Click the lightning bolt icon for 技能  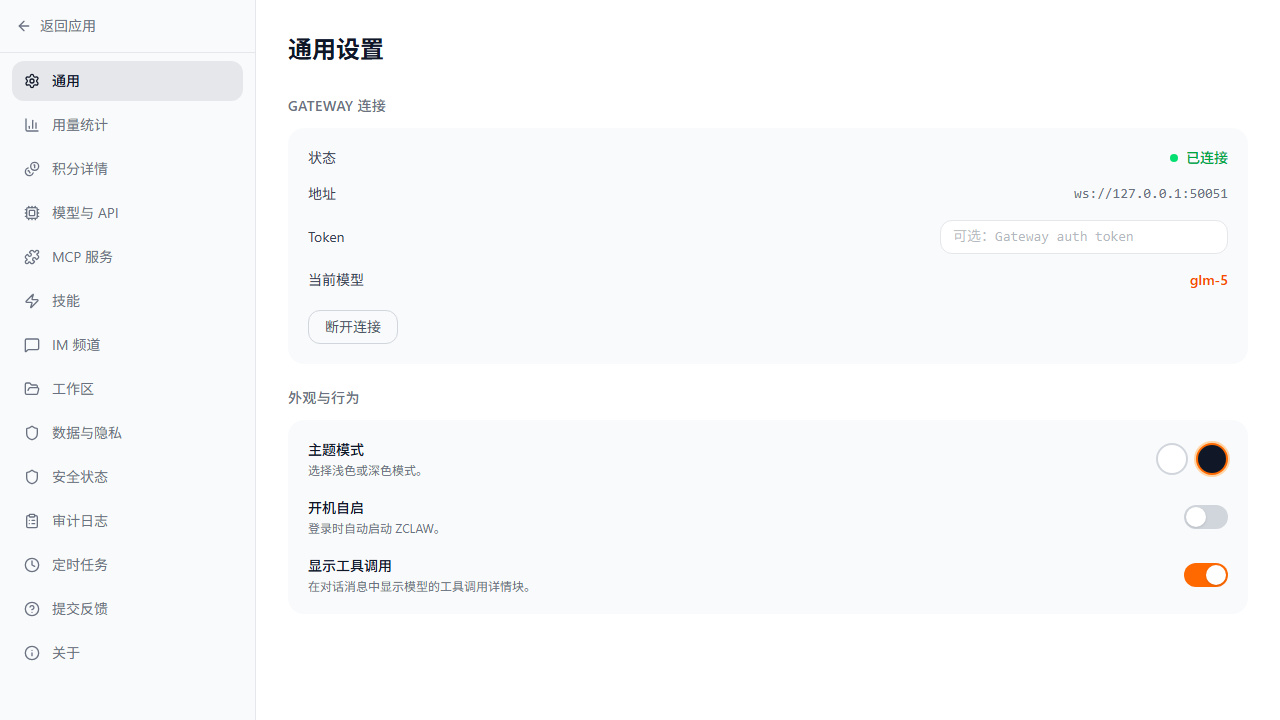click(x=32, y=301)
